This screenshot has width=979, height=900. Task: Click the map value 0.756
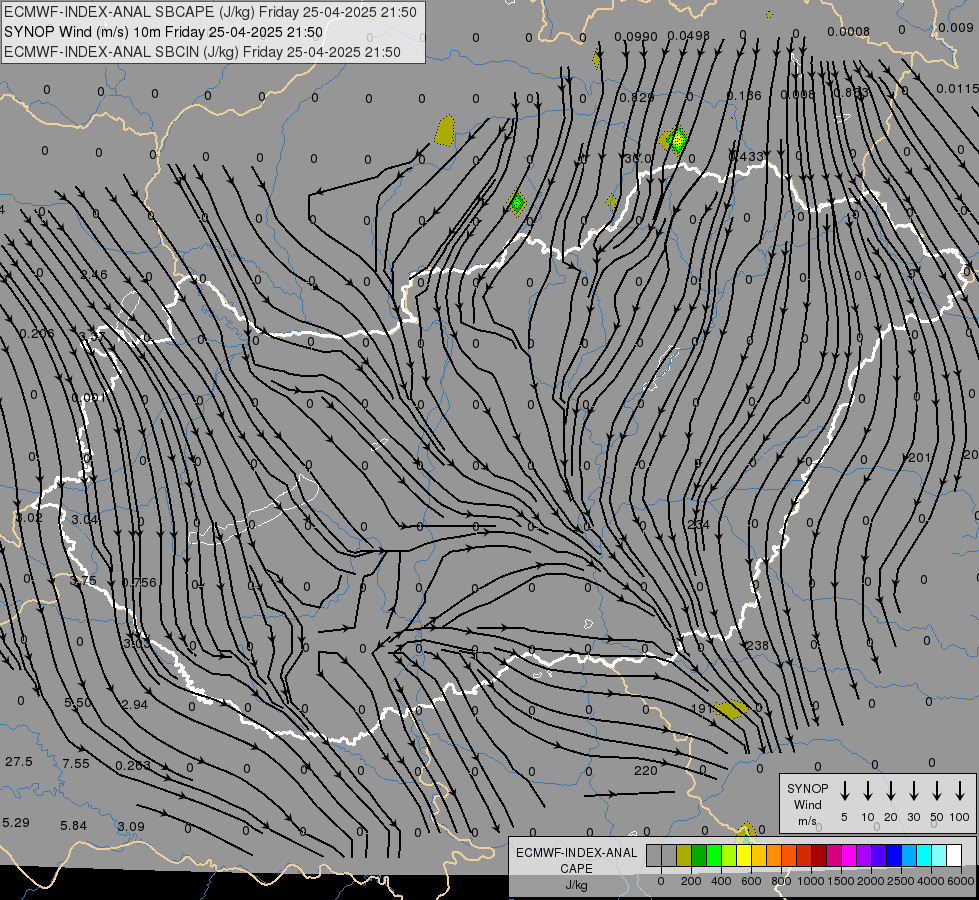(x=139, y=582)
